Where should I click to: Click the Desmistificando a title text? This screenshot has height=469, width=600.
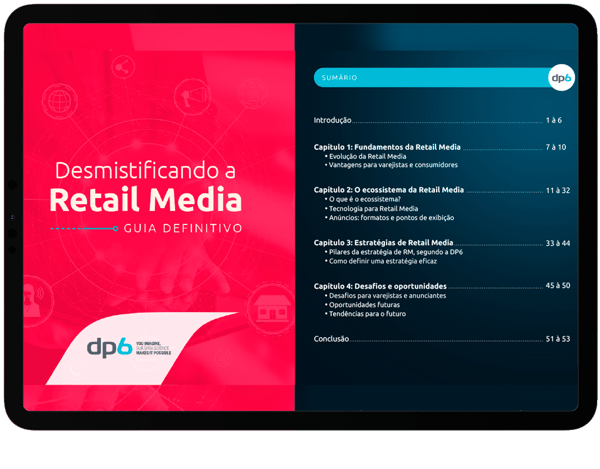pyautogui.click(x=145, y=170)
